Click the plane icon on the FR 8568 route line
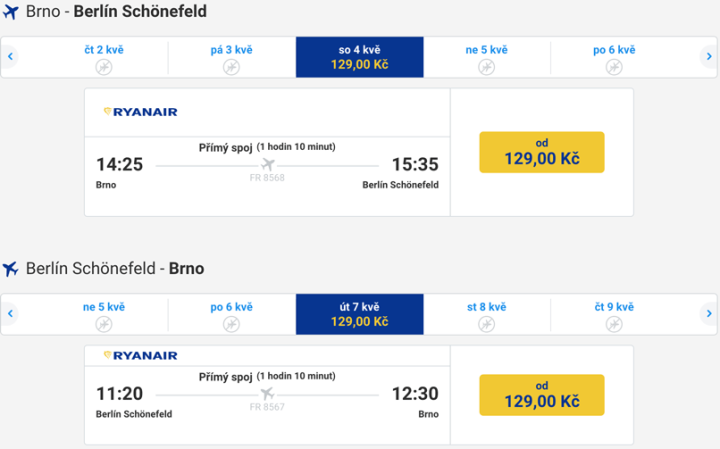The width and height of the screenshot is (720, 449). [x=267, y=164]
